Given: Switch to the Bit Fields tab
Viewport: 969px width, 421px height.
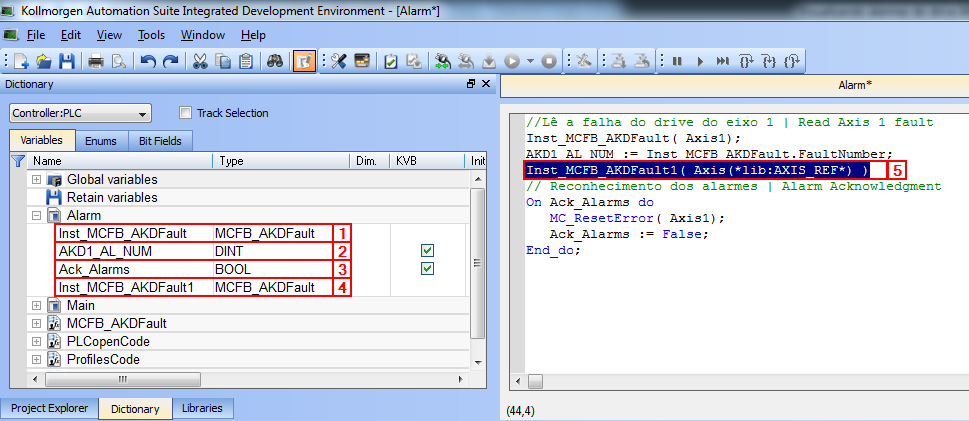Looking at the screenshot, I should point(160,141).
